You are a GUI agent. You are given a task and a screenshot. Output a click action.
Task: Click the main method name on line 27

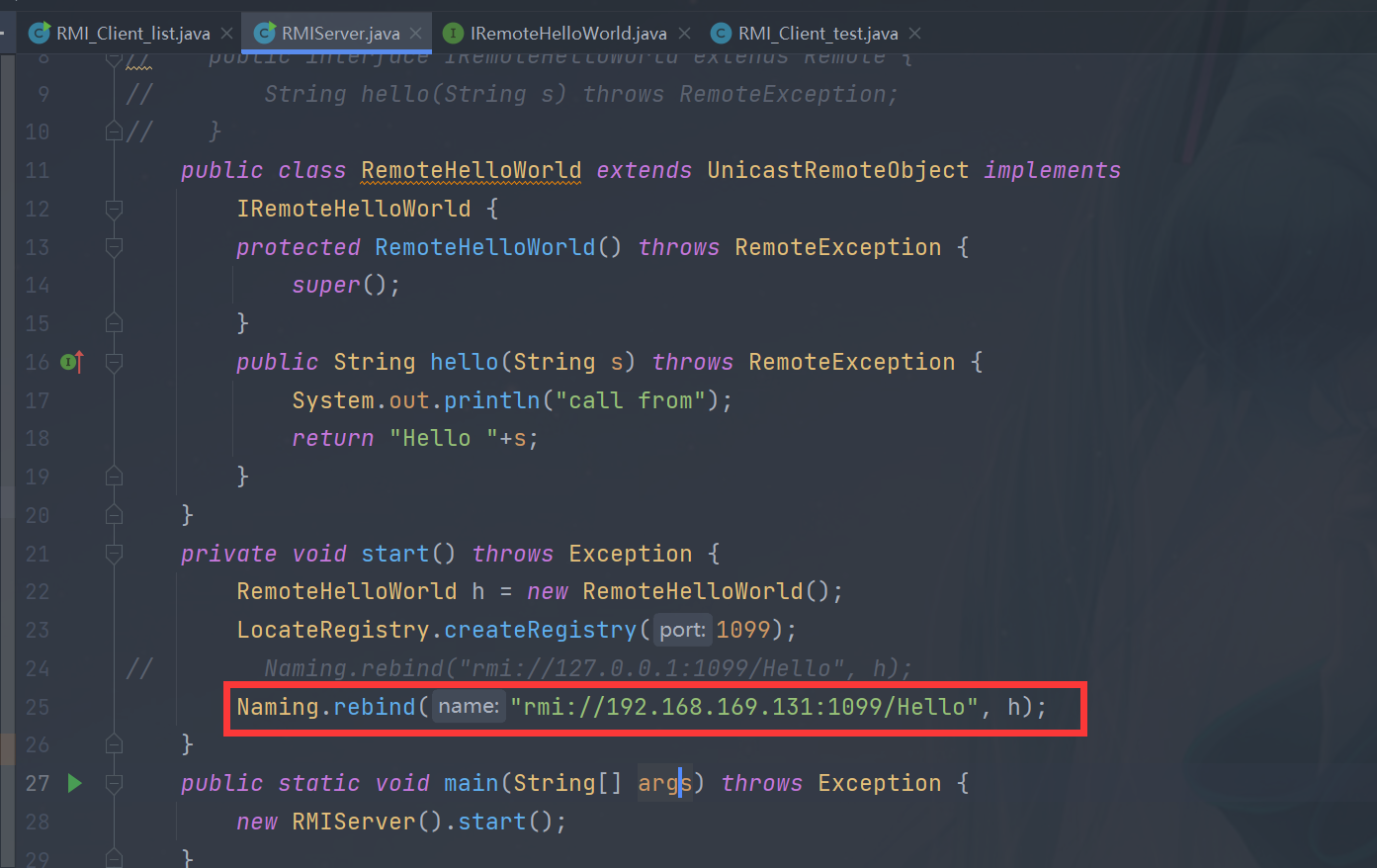click(472, 783)
